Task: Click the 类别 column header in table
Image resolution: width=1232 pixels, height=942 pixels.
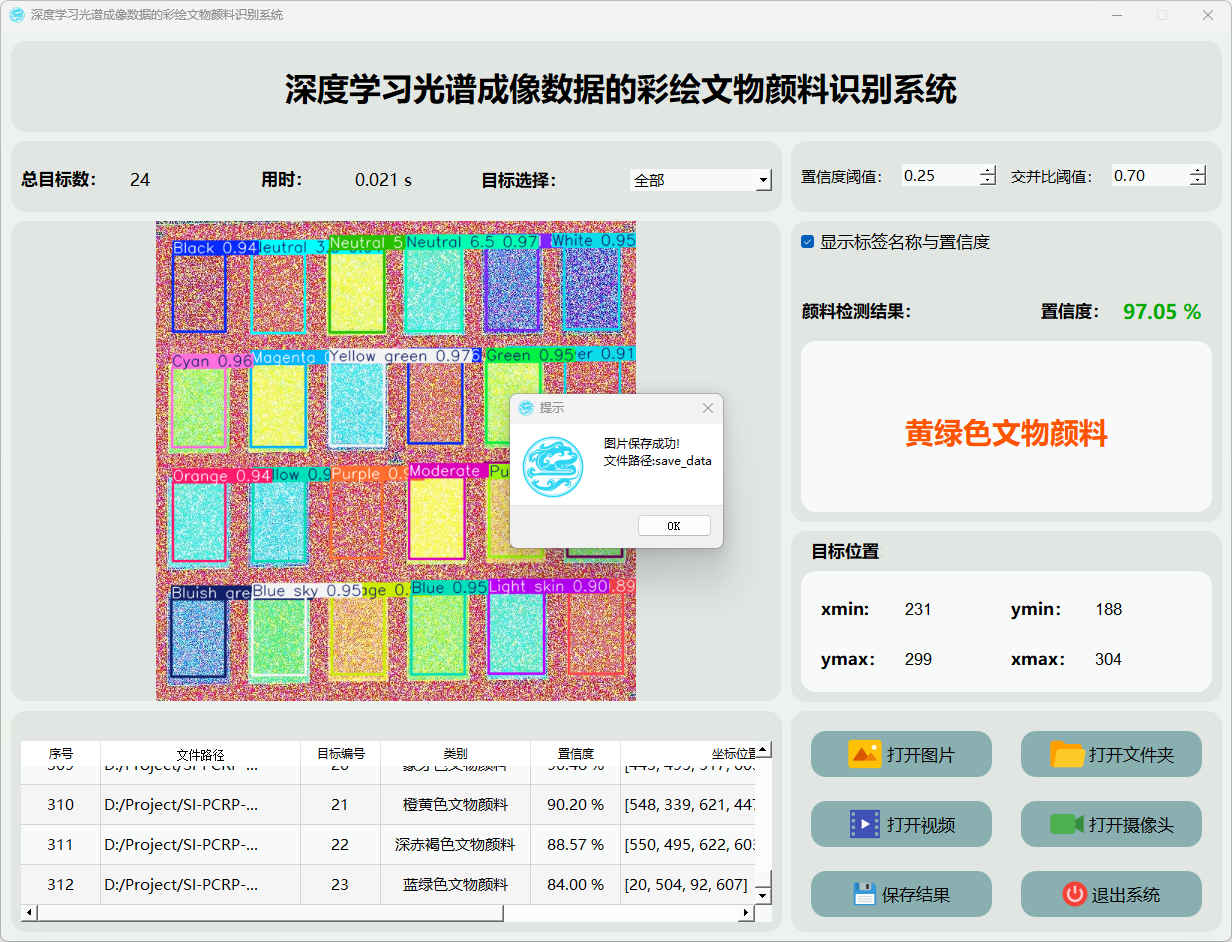Action: [x=455, y=754]
